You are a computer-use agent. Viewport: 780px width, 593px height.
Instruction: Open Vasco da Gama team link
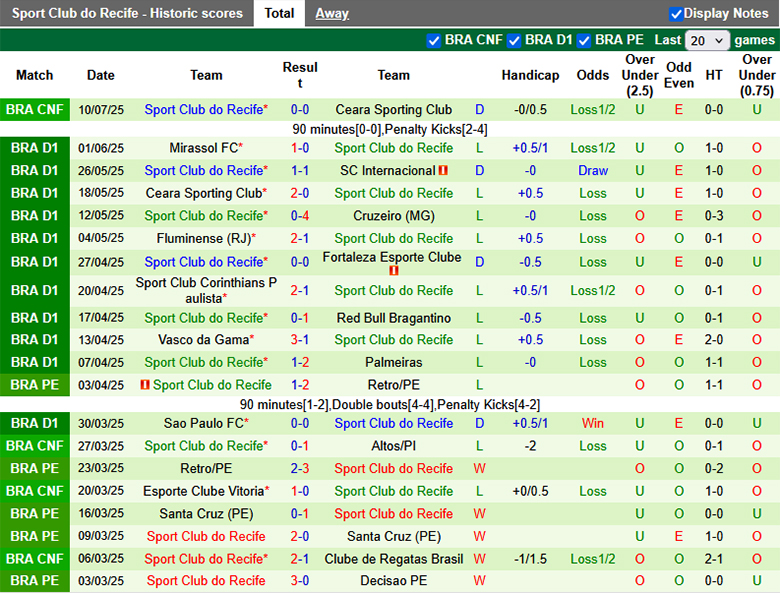coord(203,340)
